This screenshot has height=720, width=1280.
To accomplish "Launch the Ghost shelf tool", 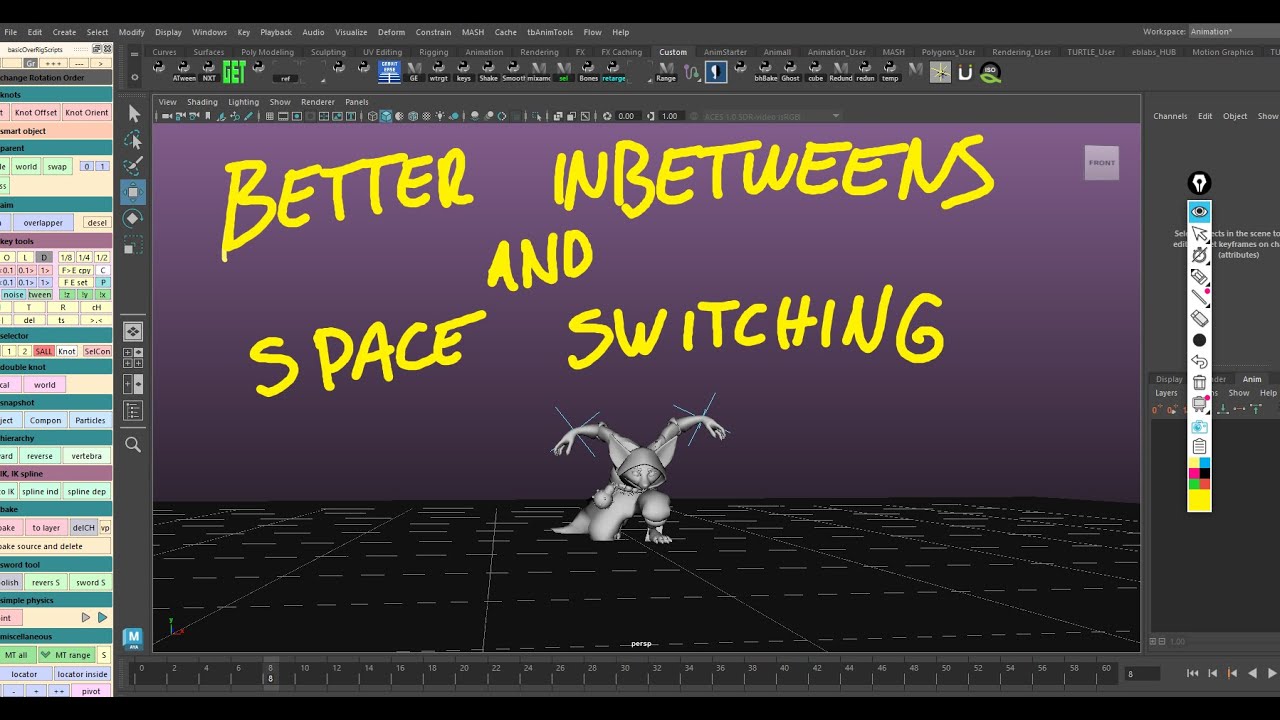I will click(x=790, y=71).
